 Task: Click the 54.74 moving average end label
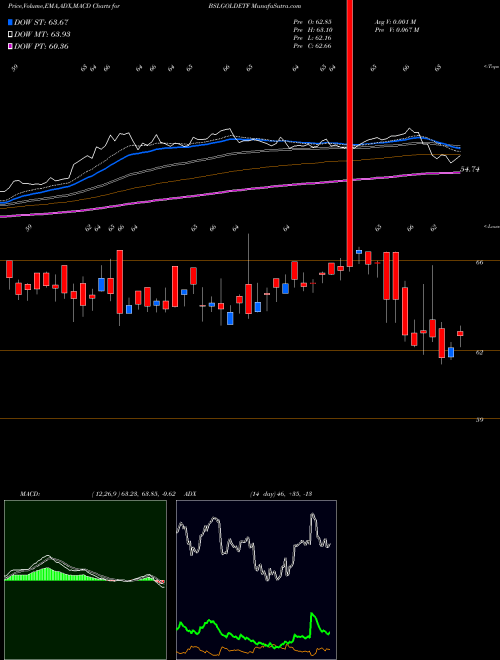click(470, 169)
